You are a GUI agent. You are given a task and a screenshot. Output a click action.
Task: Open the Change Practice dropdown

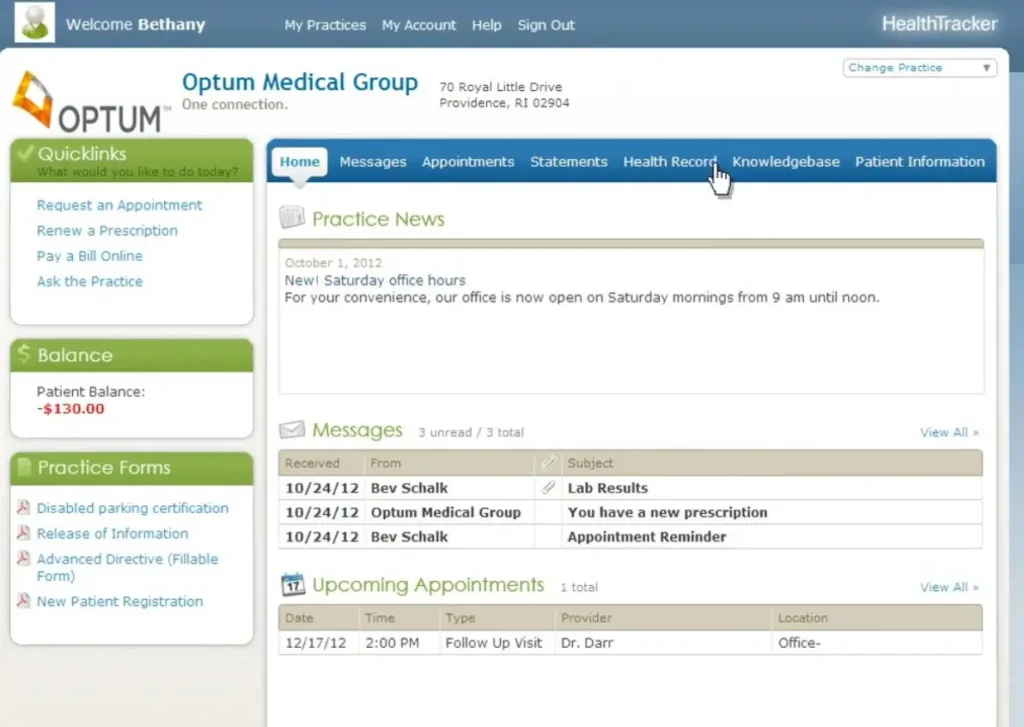(918, 67)
